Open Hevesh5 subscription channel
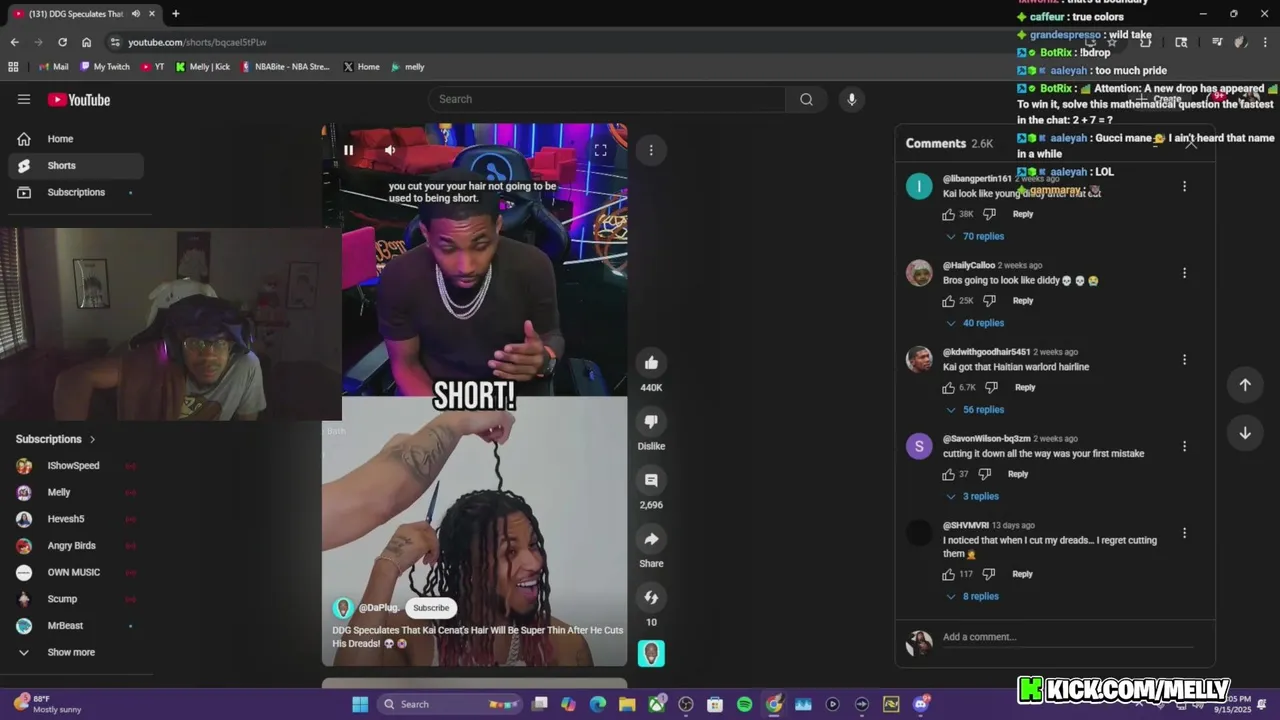1280x720 pixels. click(76, 519)
